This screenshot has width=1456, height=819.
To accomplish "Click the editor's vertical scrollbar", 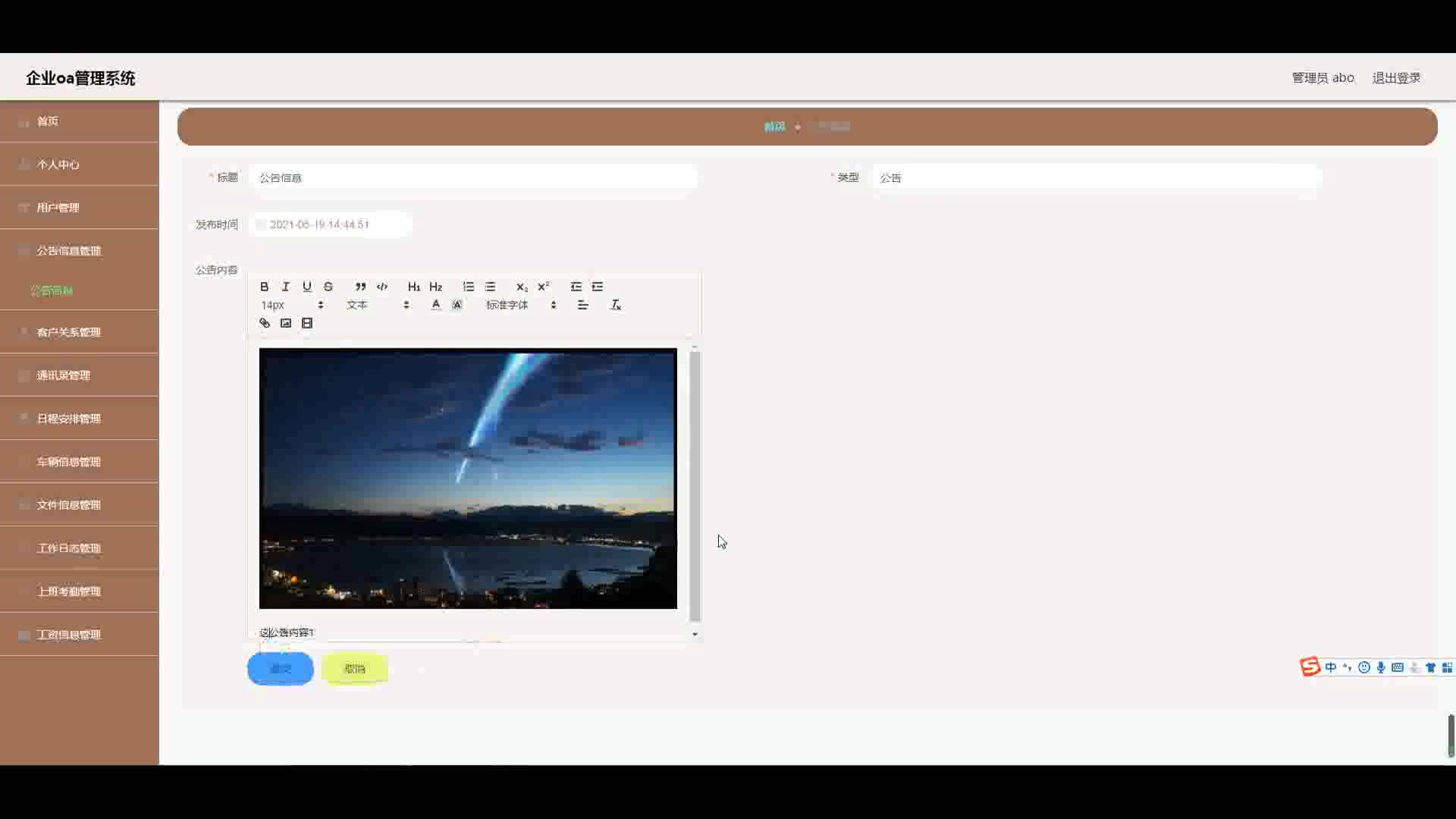I will click(695, 486).
